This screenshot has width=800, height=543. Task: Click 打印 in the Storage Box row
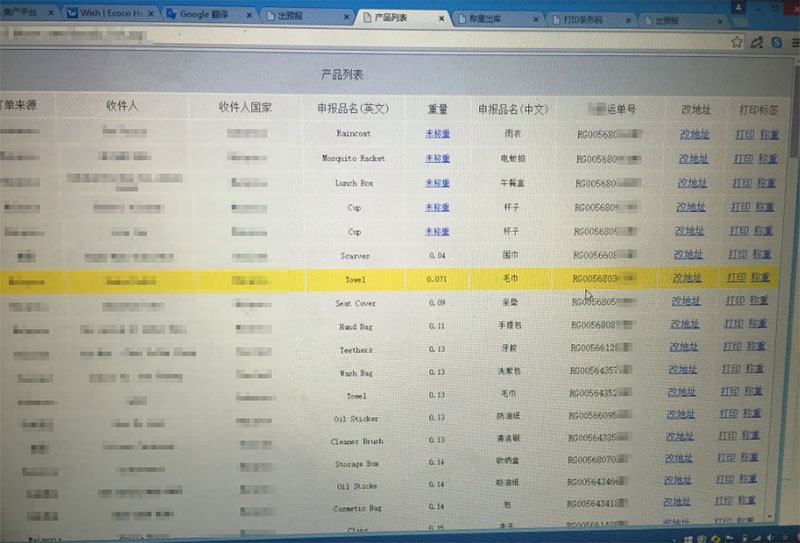point(726,457)
